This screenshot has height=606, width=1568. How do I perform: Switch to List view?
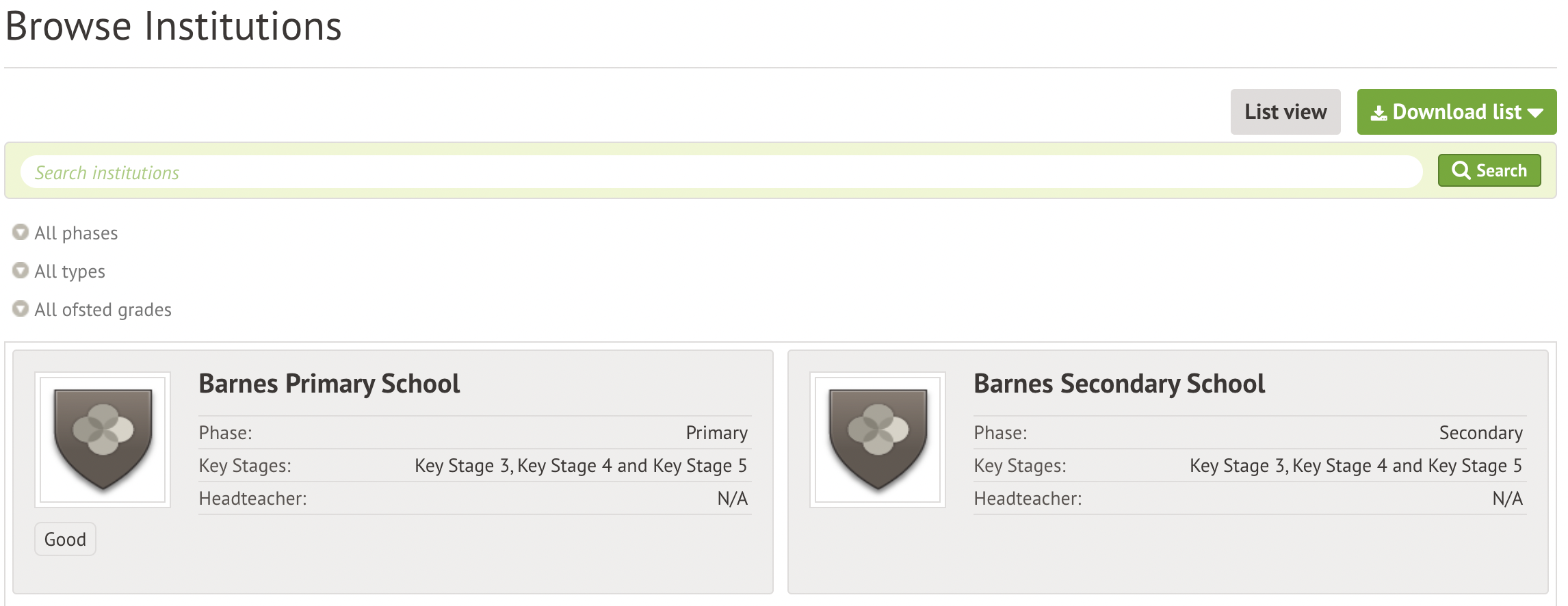pos(1285,112)
